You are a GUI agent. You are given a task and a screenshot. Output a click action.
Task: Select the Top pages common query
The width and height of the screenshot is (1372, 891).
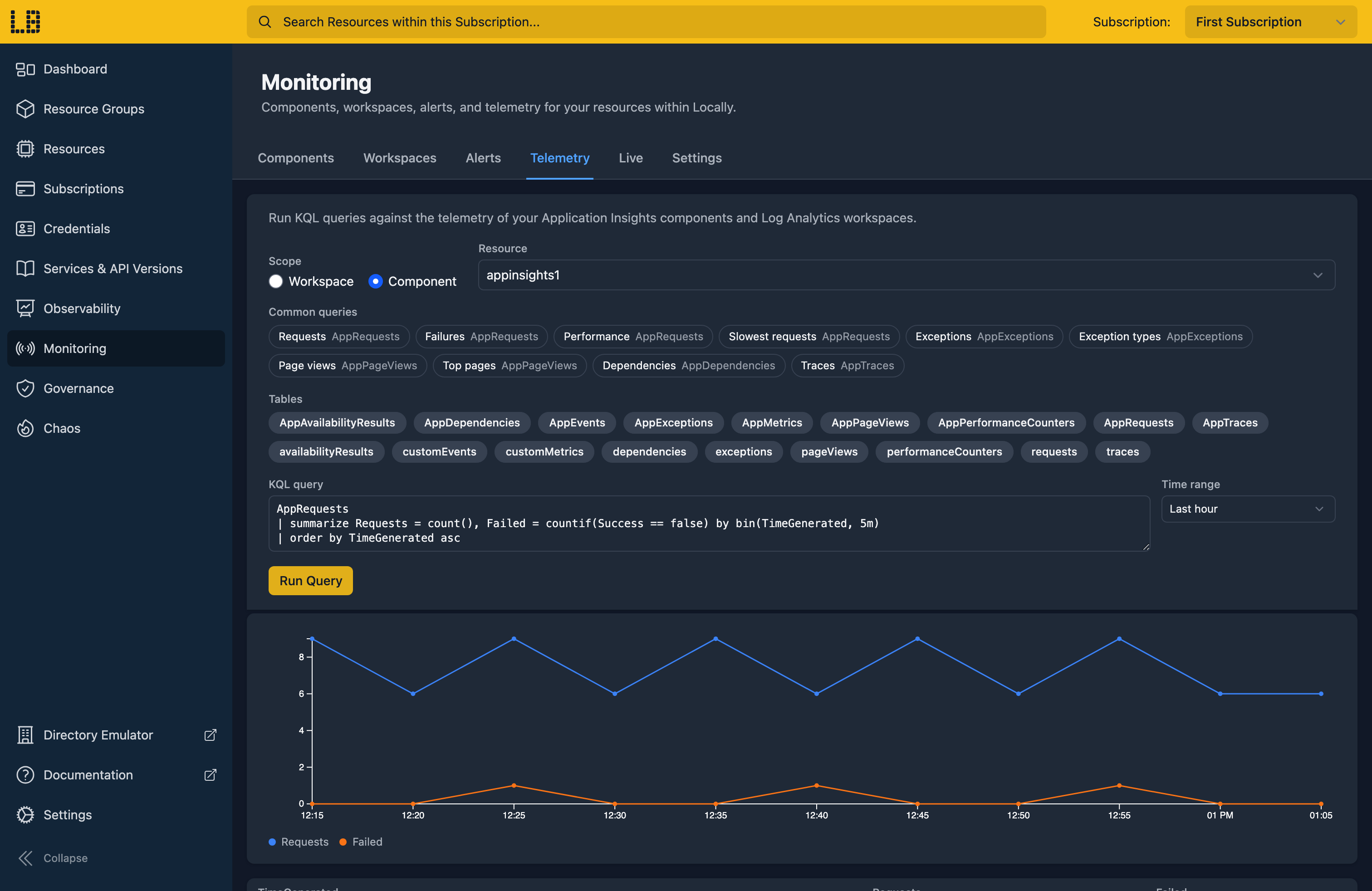coord(510,365)
